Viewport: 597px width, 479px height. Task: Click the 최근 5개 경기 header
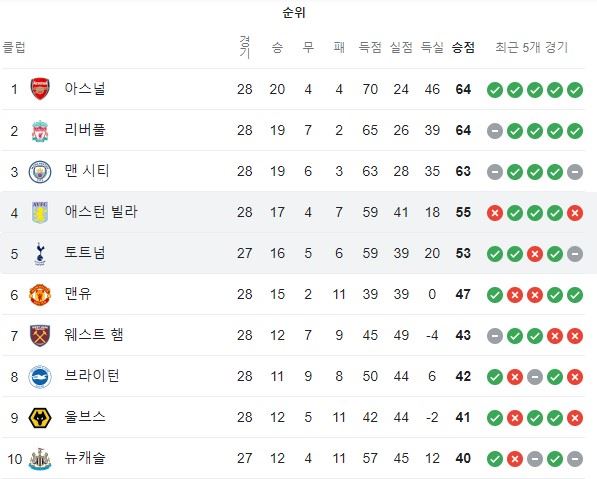[x=531, y=47]
